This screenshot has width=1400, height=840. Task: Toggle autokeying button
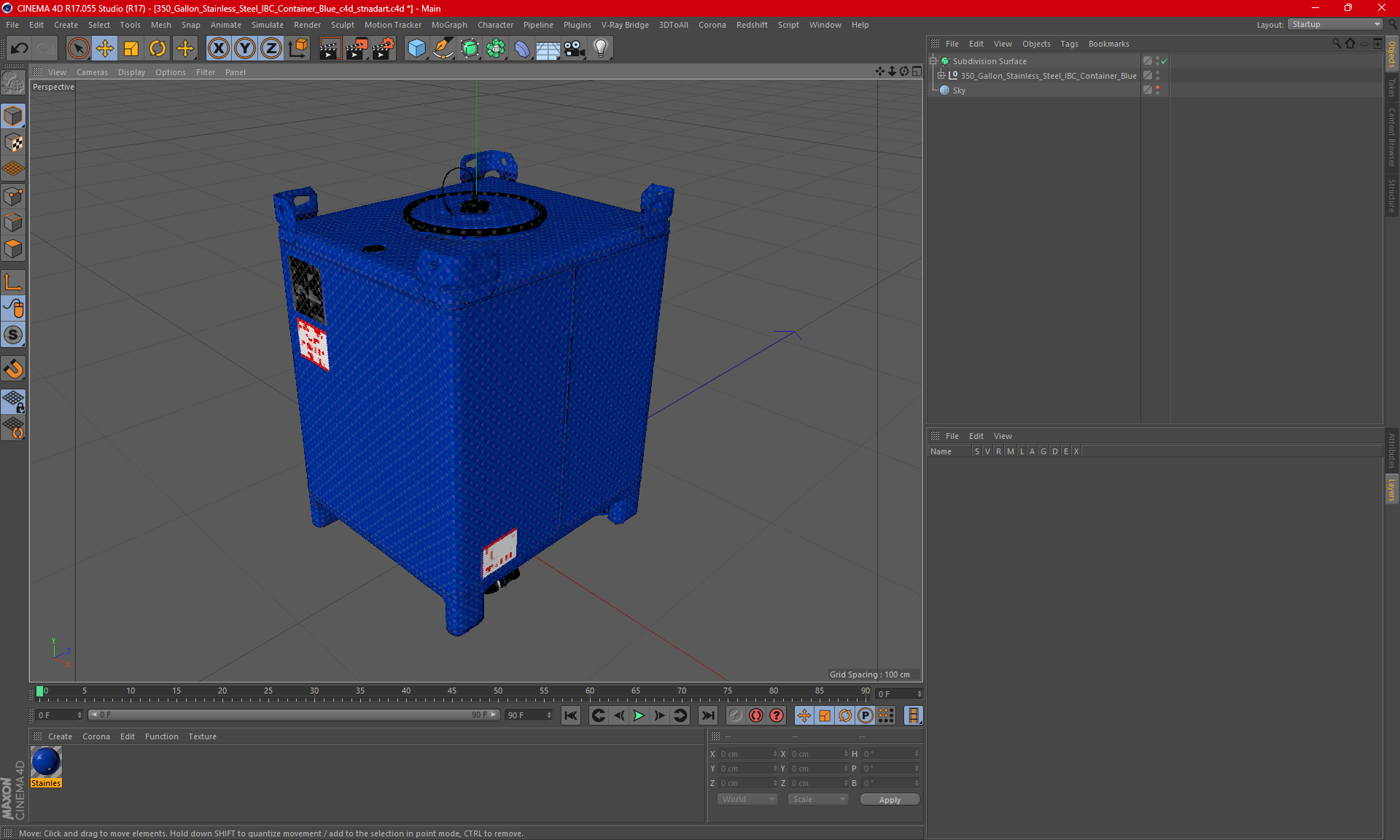pos(756,715)
